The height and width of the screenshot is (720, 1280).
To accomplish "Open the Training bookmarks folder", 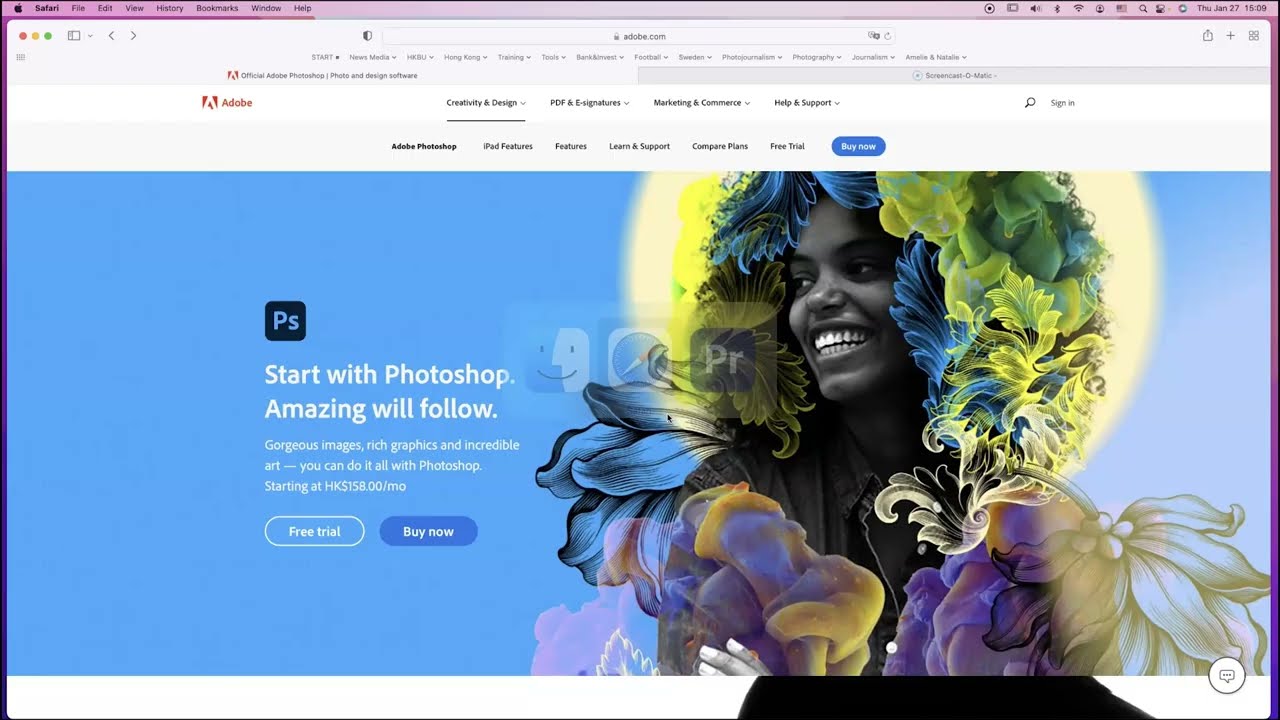I will coord(514,57).
